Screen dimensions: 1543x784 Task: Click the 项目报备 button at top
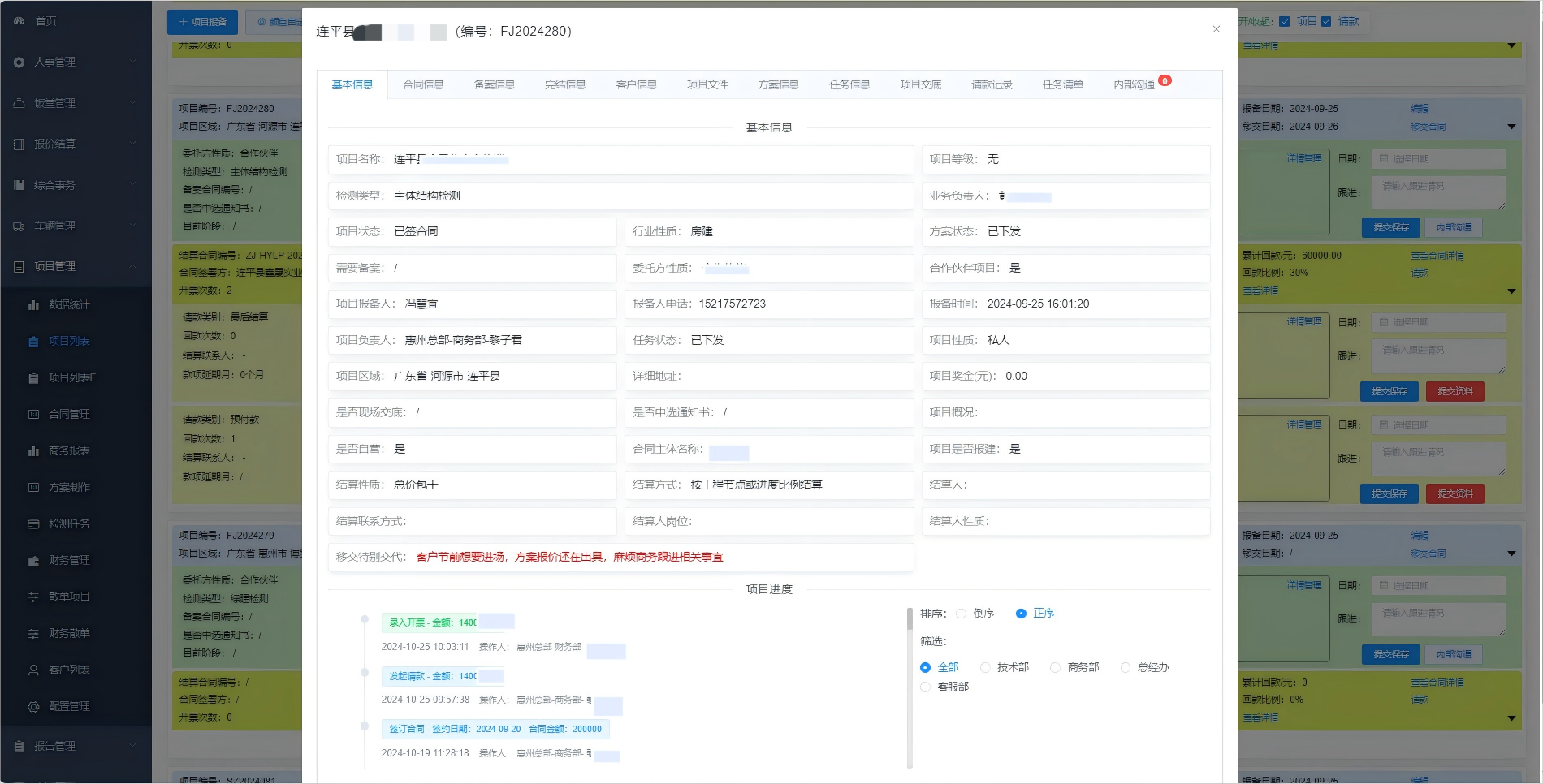tap(201, 22)
